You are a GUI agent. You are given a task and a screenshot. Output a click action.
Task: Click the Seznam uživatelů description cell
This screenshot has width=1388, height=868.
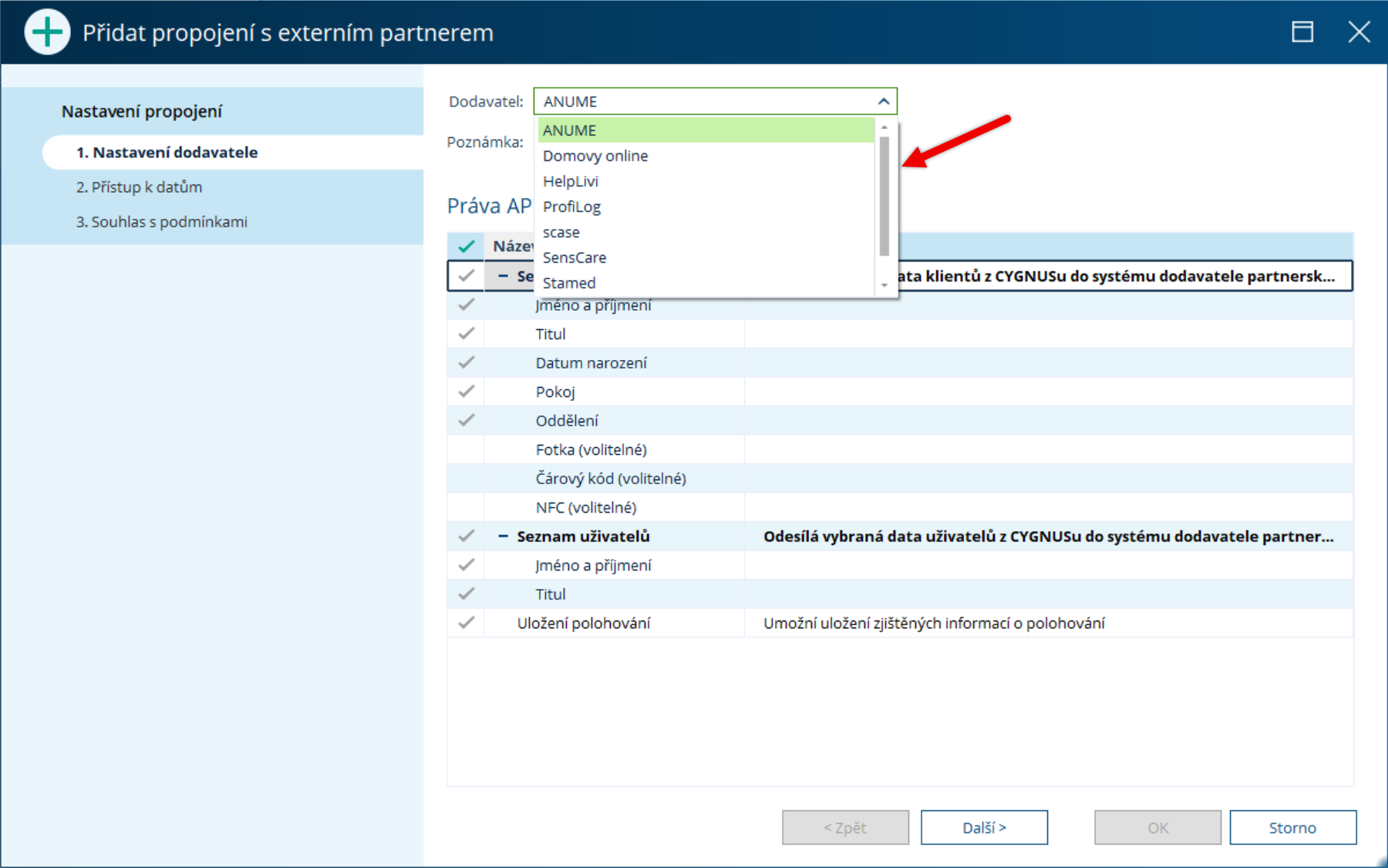pyautogui.click(x=1049, y=536)
